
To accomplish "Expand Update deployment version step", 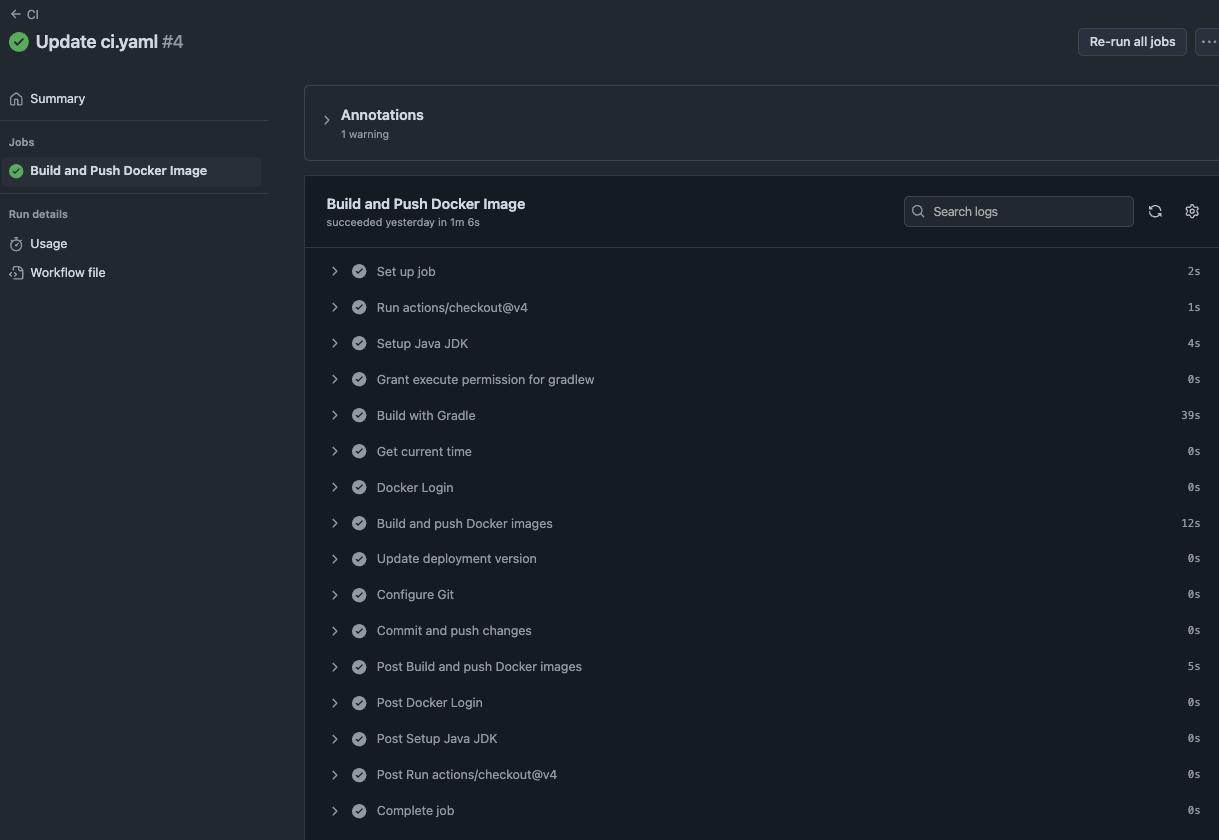I will click(335, 559).
